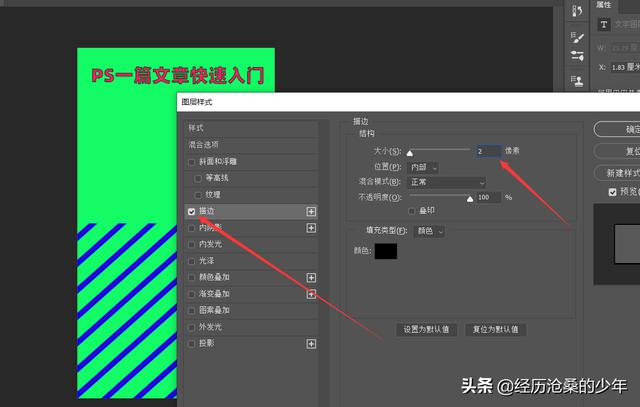
Task: Open the Brushes panel icon
Action: (577, 56)
